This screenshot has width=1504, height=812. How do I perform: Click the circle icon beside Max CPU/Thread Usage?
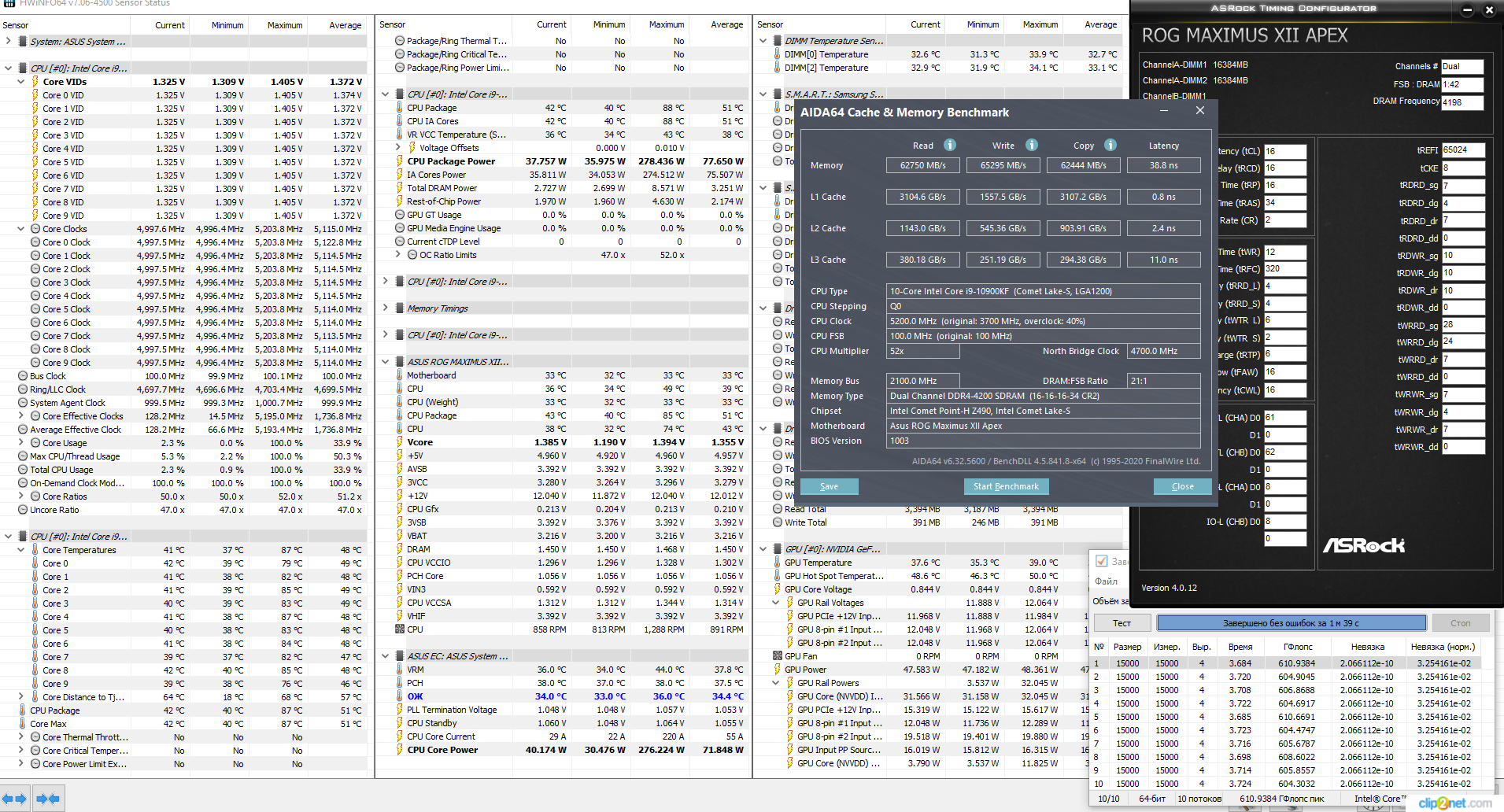pos(23,456)
